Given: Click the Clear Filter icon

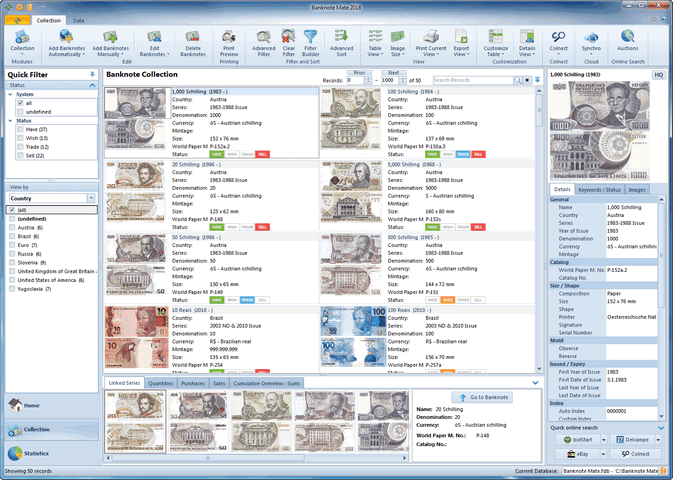Looking at the screenshot, I should [288, 41].
